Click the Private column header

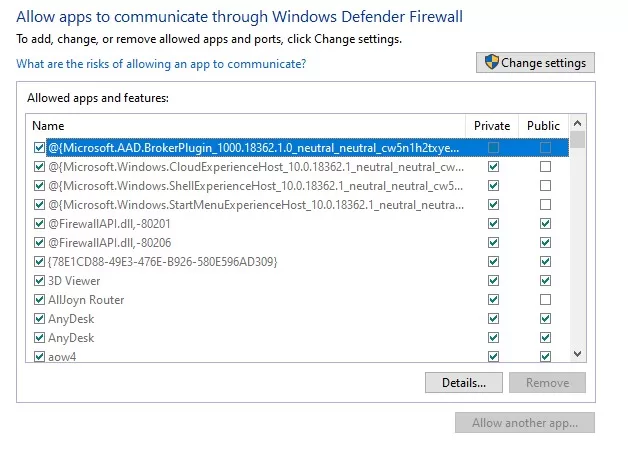point(492,126)
